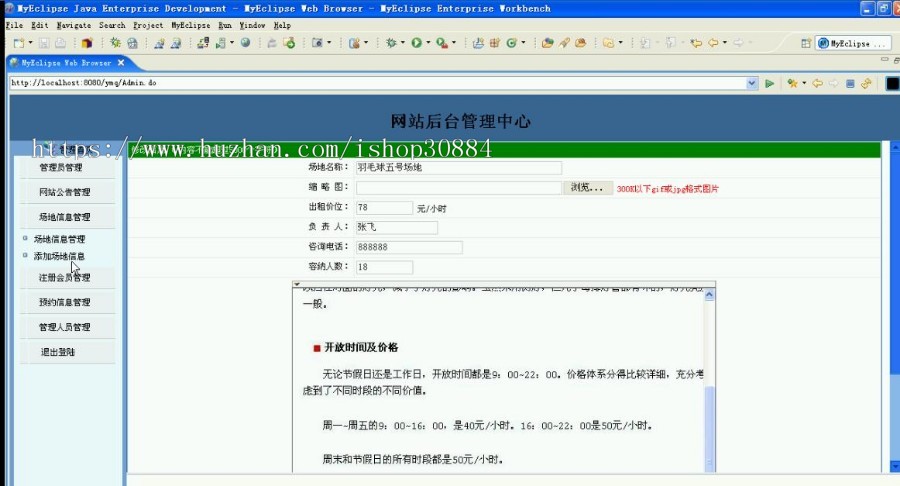Image resolution: width=900 pixels, height=486 pixels.
Task: Click the 场地名称 input field
Action: pyautogui.click(x=459, y=168)
